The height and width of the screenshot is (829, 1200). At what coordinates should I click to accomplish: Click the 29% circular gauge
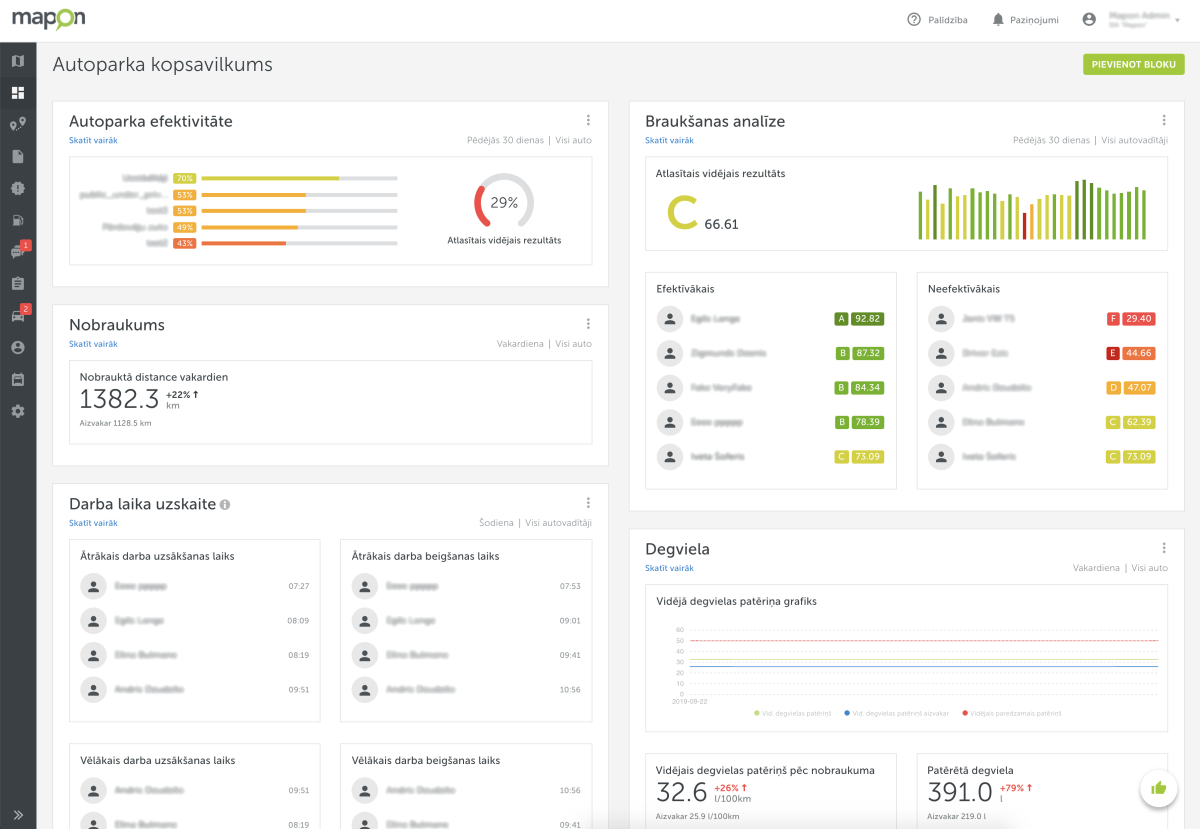click(x=504, y=203)
